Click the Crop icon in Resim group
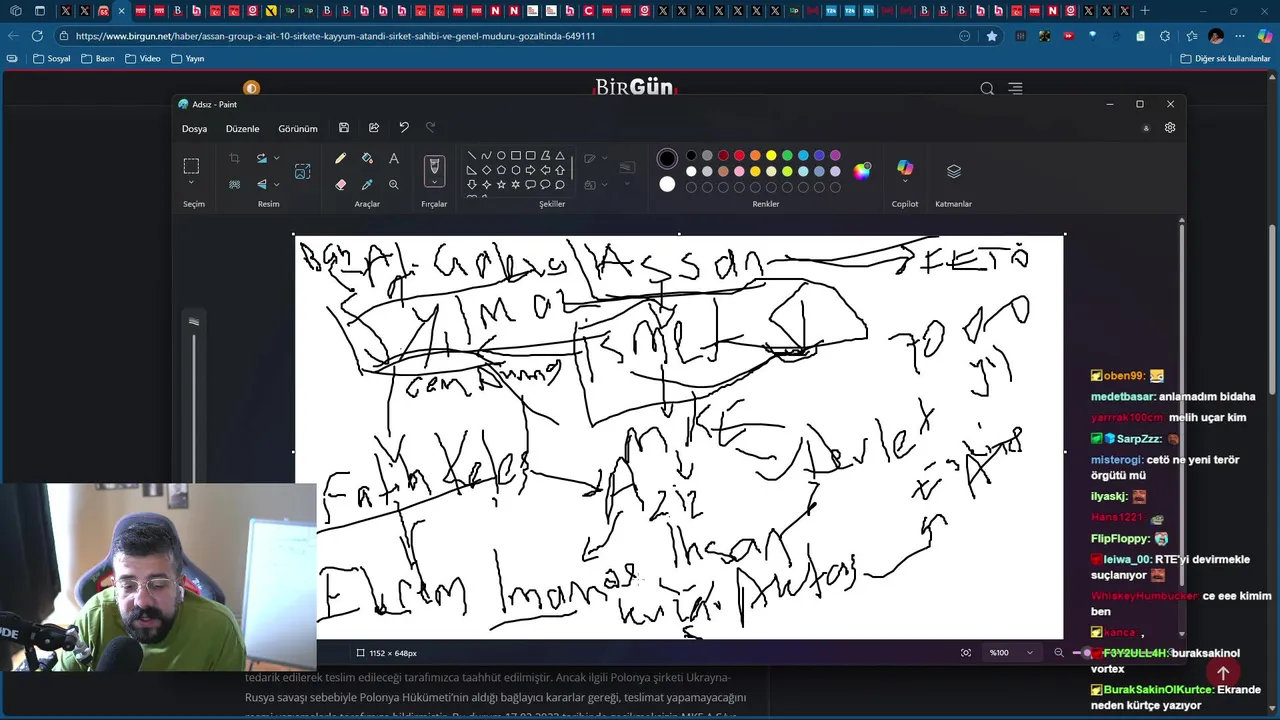This screenshot has height=720, width=1280. point(234,158)
